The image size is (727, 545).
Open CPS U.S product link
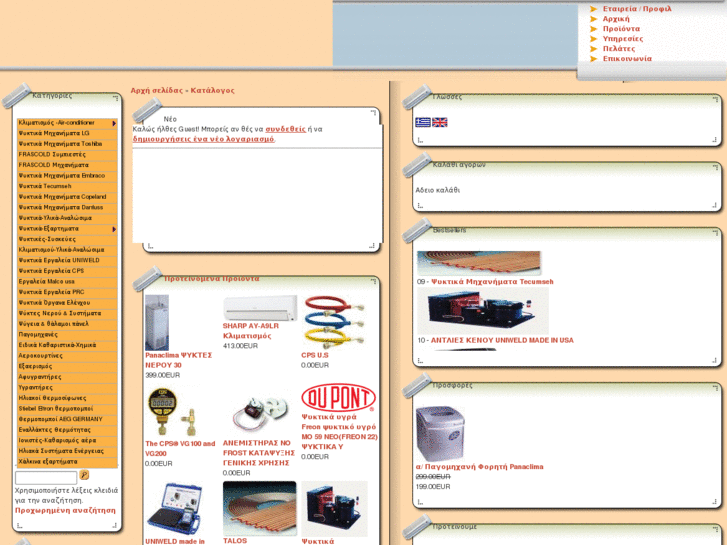pos(315,355)
